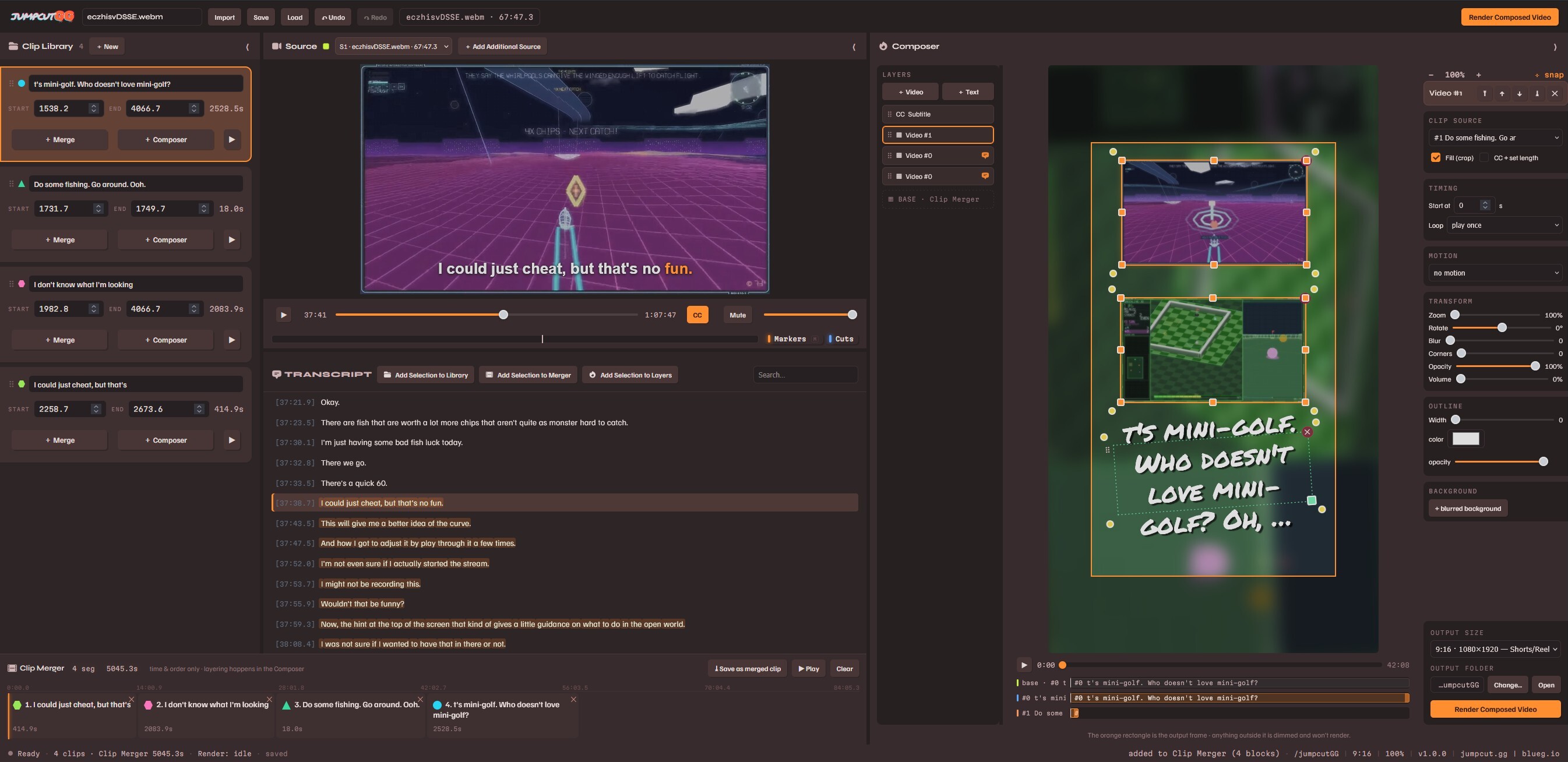This screenshot has height=762, width=1568.
Task: Preview the mini-golf library clip
Action: (231, 139)
